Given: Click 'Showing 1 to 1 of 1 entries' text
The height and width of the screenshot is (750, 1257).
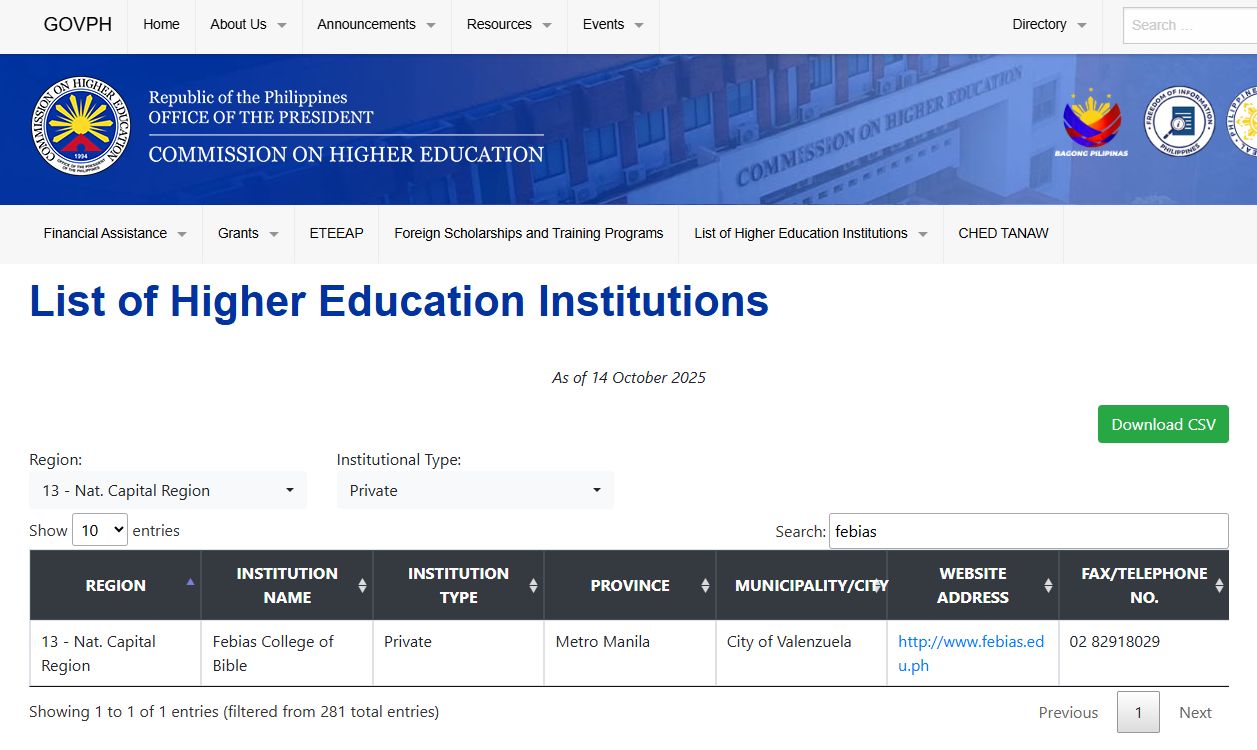Looking at the screenshot, I should [x=234, y=712].
